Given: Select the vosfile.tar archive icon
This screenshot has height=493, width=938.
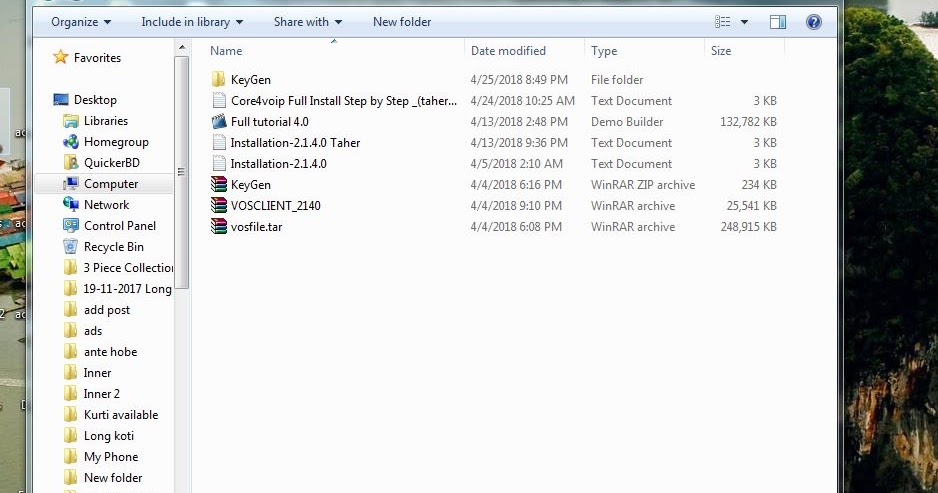Looking at the screenshot, I should tap(219, 226).
